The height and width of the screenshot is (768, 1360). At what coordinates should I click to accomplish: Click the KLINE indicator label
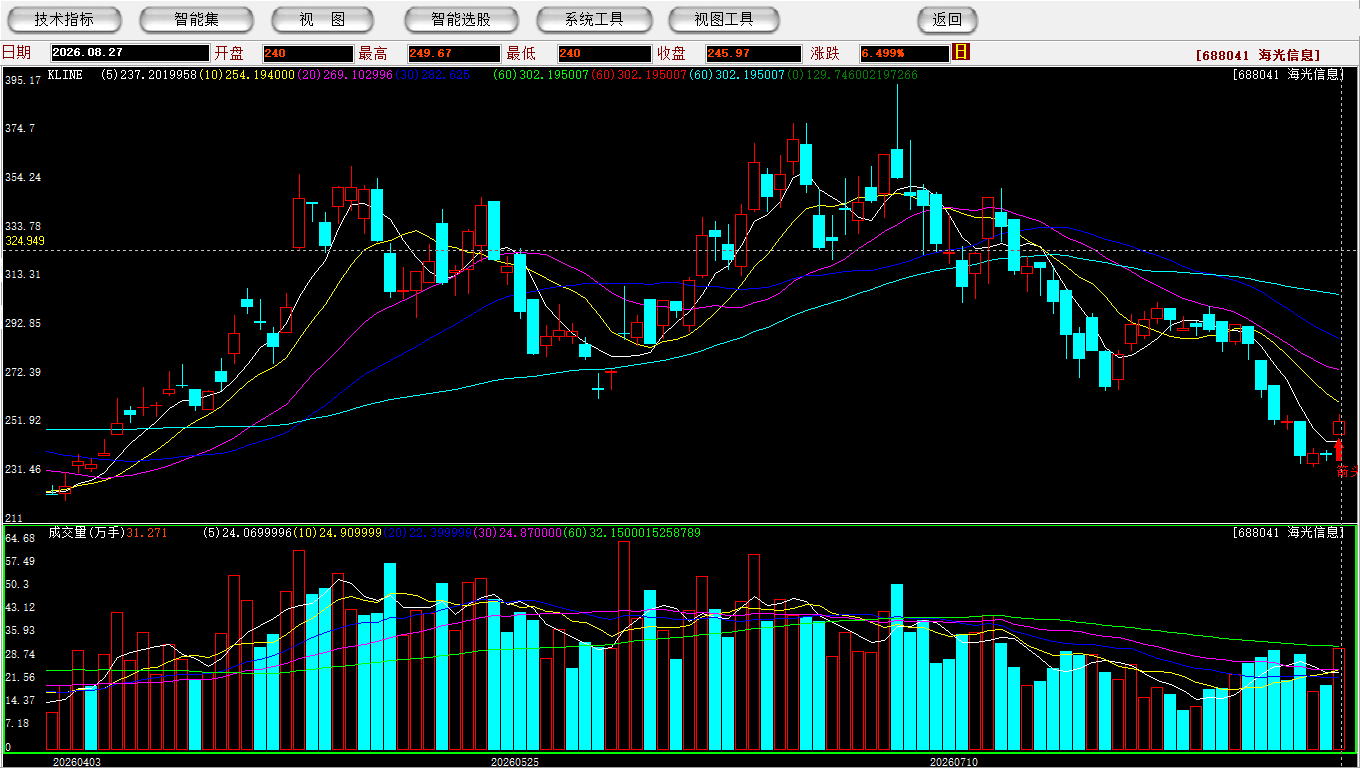[65, 75]
